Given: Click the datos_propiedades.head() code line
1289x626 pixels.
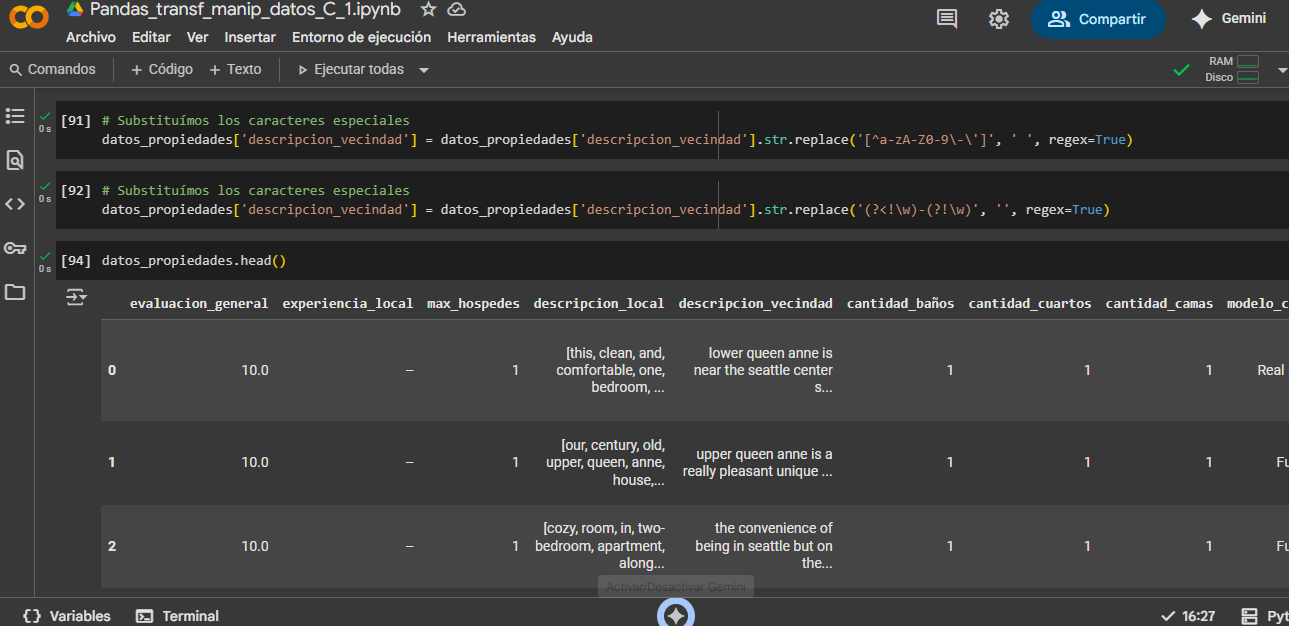Looking at the screenshot, I should tap(194, 261).
